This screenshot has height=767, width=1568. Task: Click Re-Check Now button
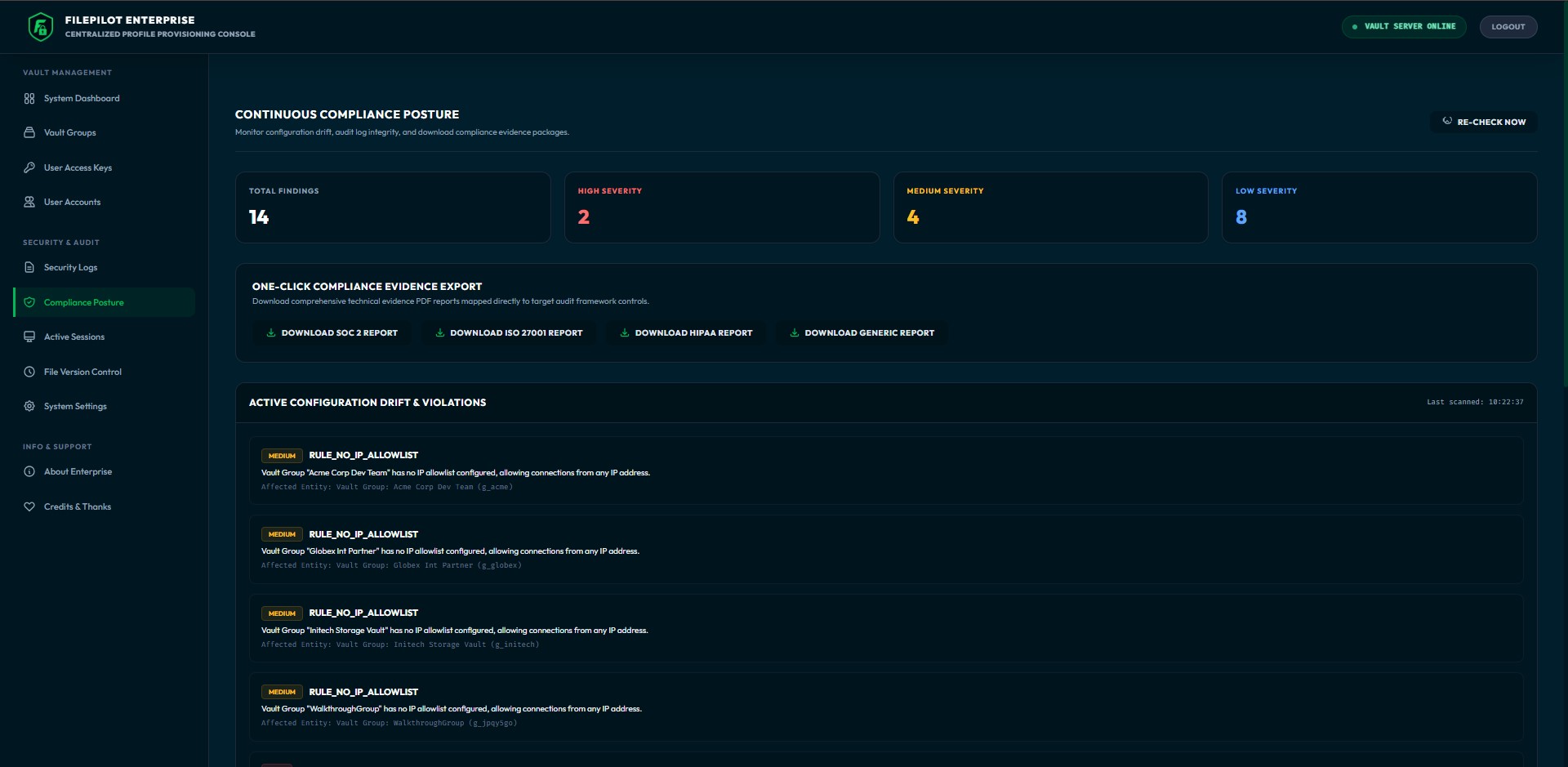click(x=1483, y=122)
